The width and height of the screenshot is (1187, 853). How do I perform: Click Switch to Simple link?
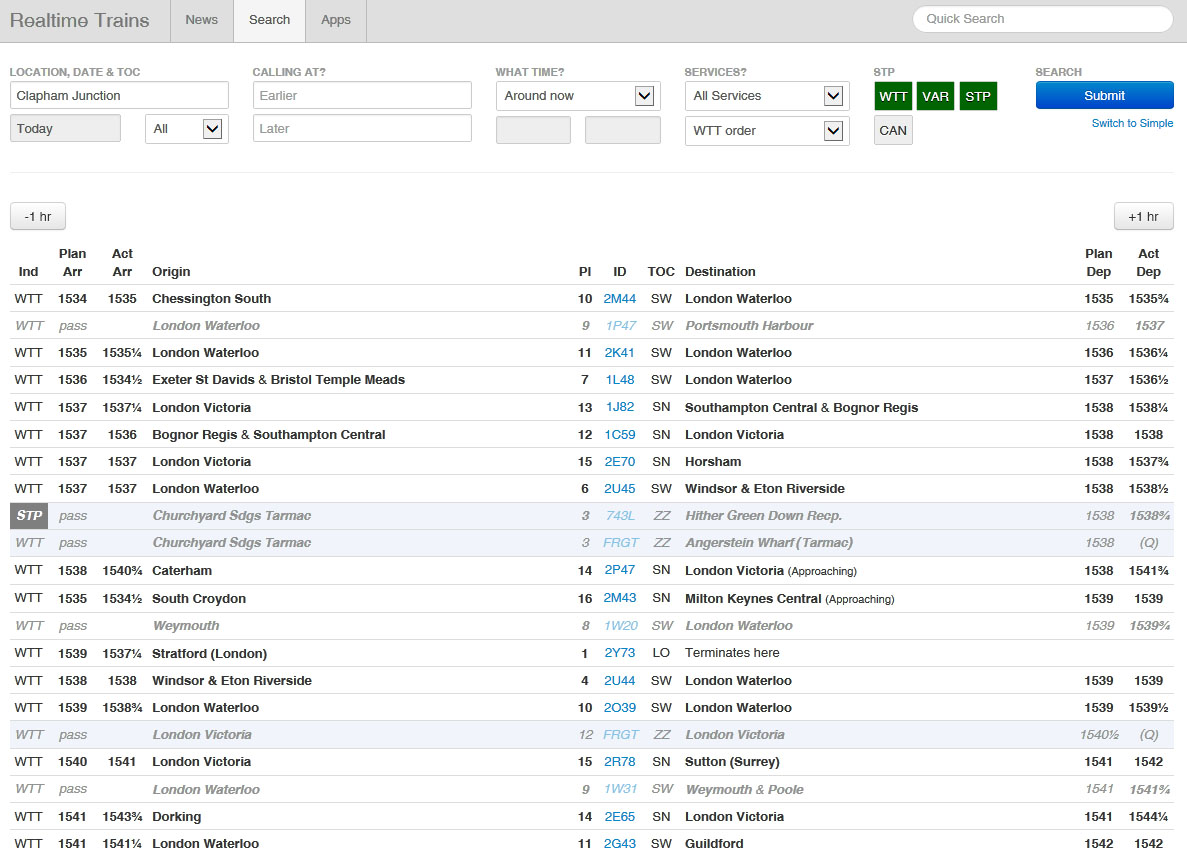1132,123
